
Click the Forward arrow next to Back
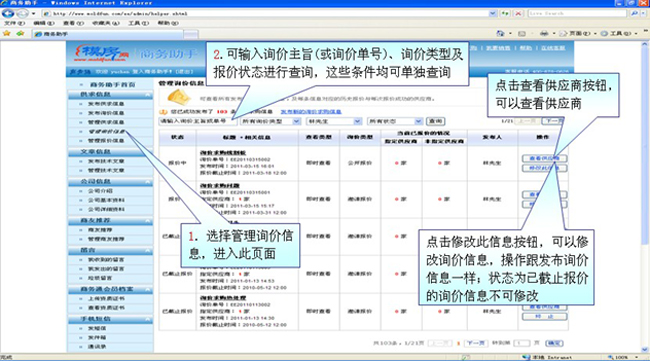click(x=22, y=14)
